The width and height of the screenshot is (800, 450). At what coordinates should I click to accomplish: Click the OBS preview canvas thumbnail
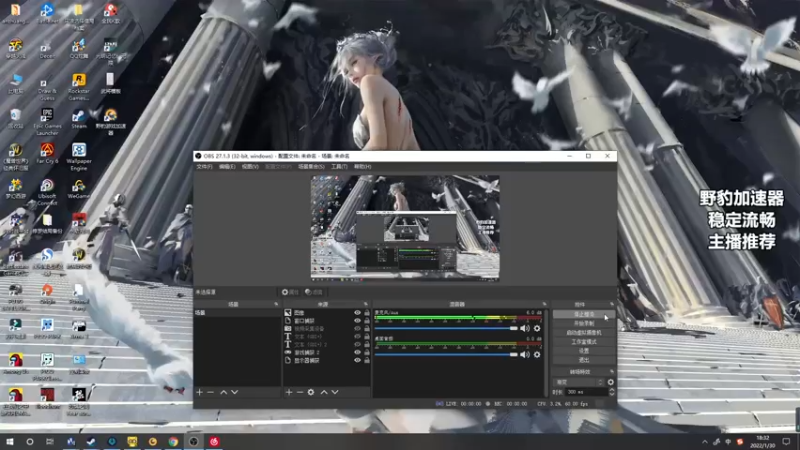tap(405, 228)
